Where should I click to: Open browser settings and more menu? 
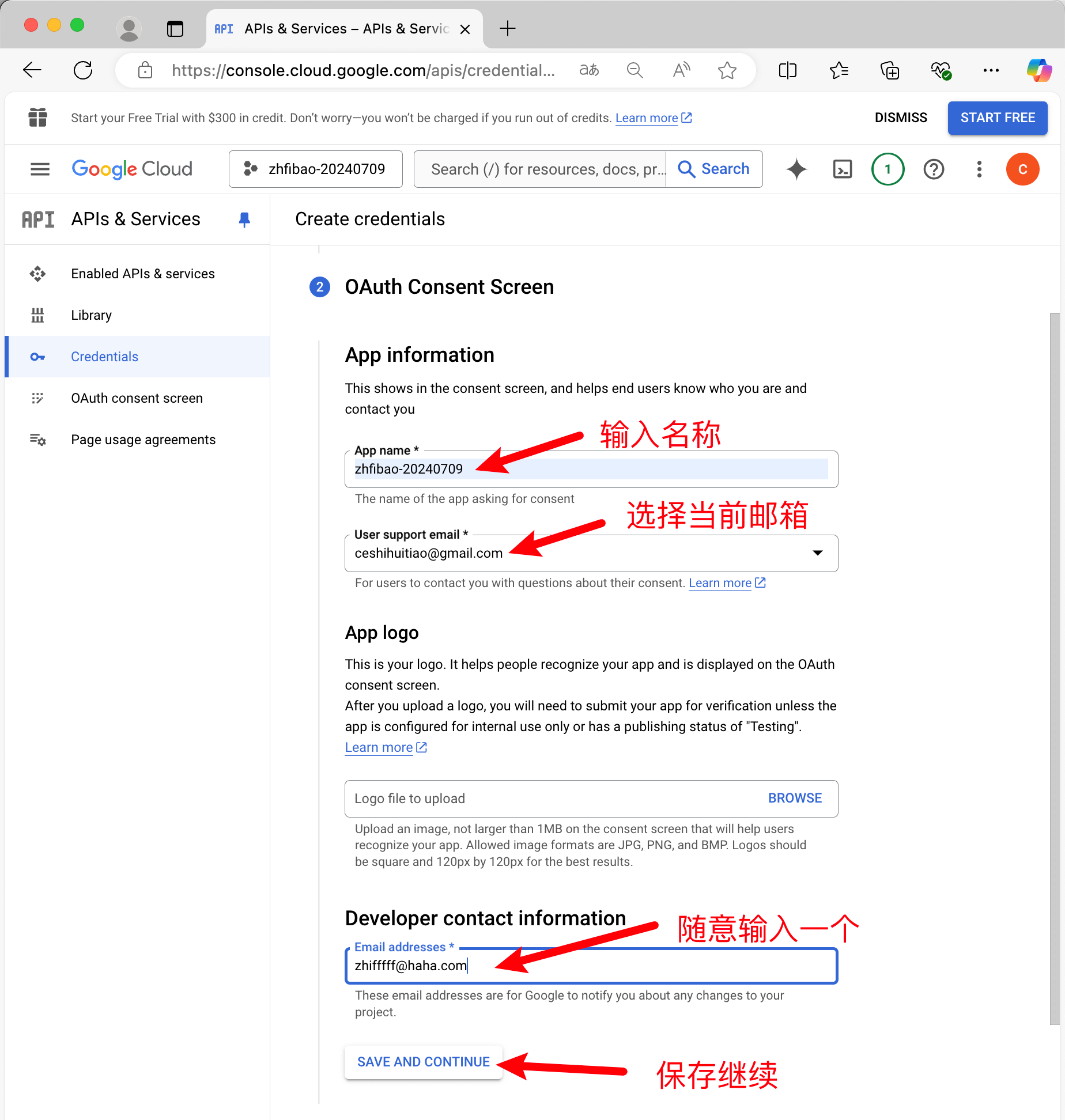(991, 70)
